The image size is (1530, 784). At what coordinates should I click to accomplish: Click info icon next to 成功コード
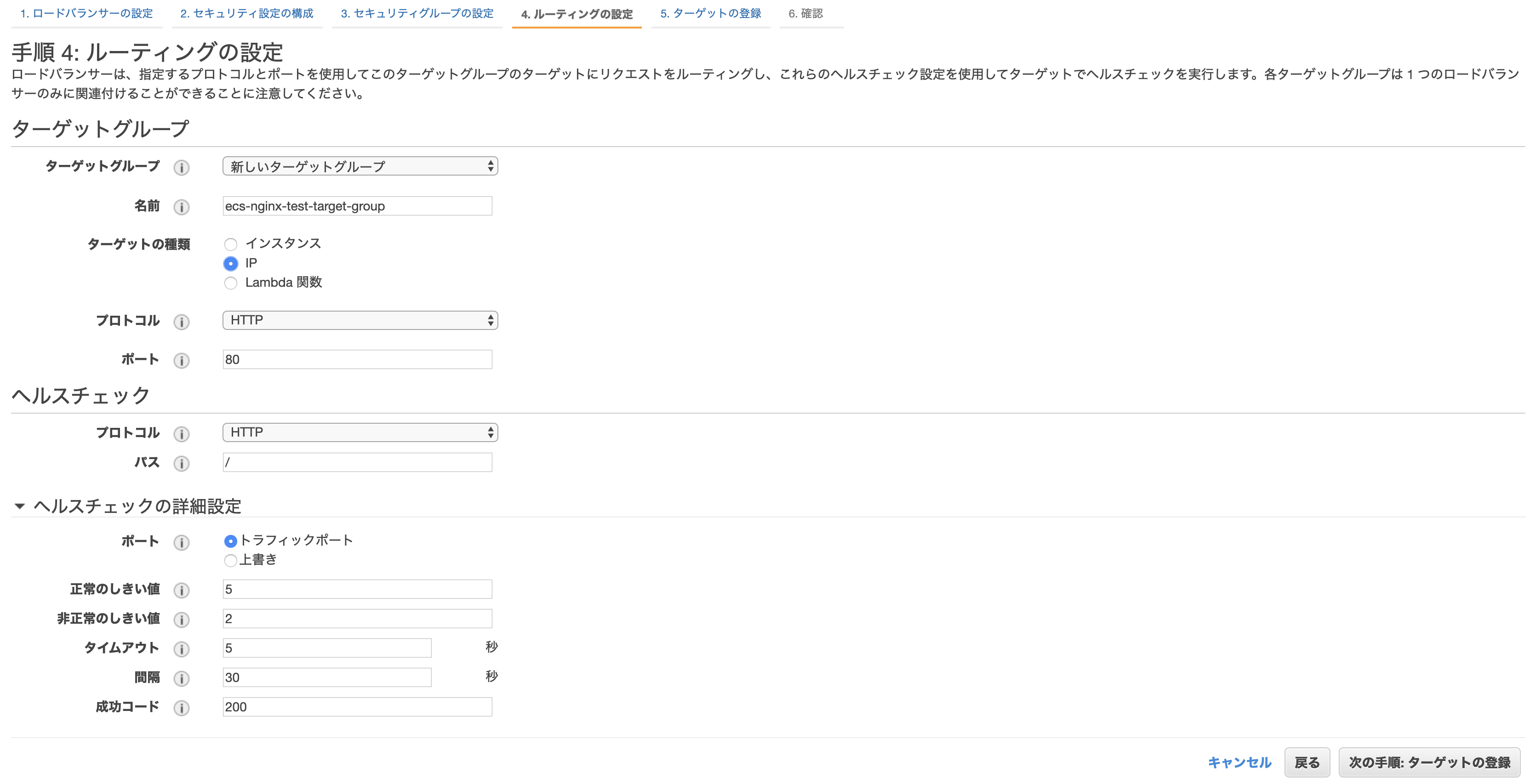pos(181,707)
